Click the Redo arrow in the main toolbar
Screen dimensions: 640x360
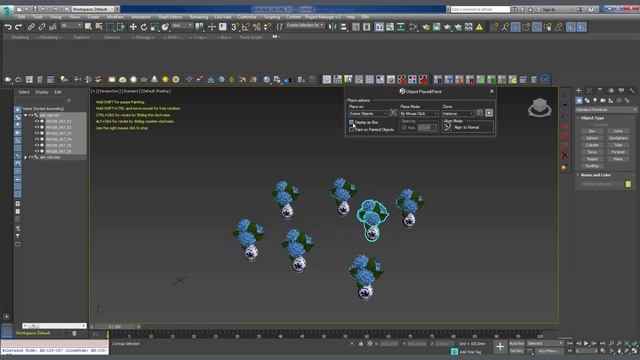tap(18, 27)
